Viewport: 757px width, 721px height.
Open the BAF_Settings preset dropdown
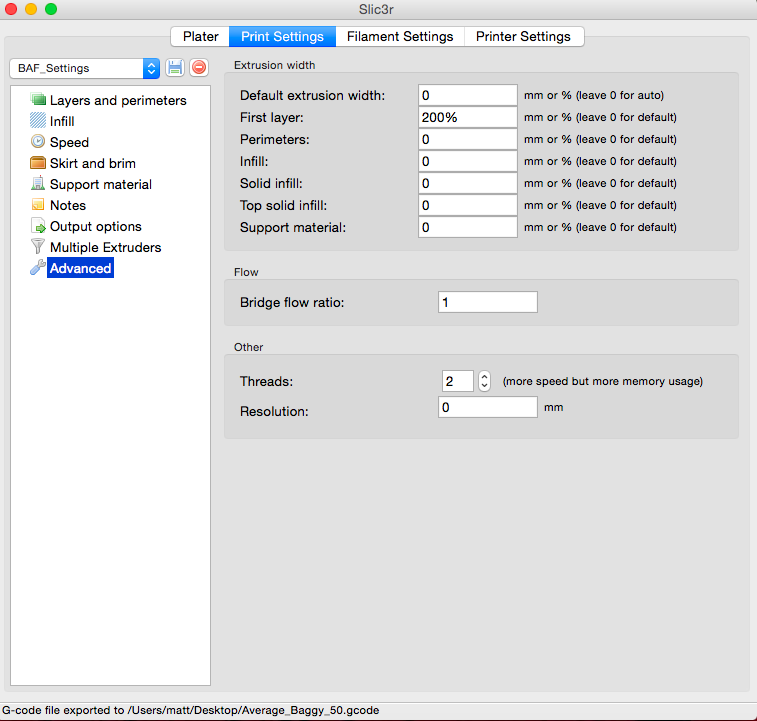[84, 68]
